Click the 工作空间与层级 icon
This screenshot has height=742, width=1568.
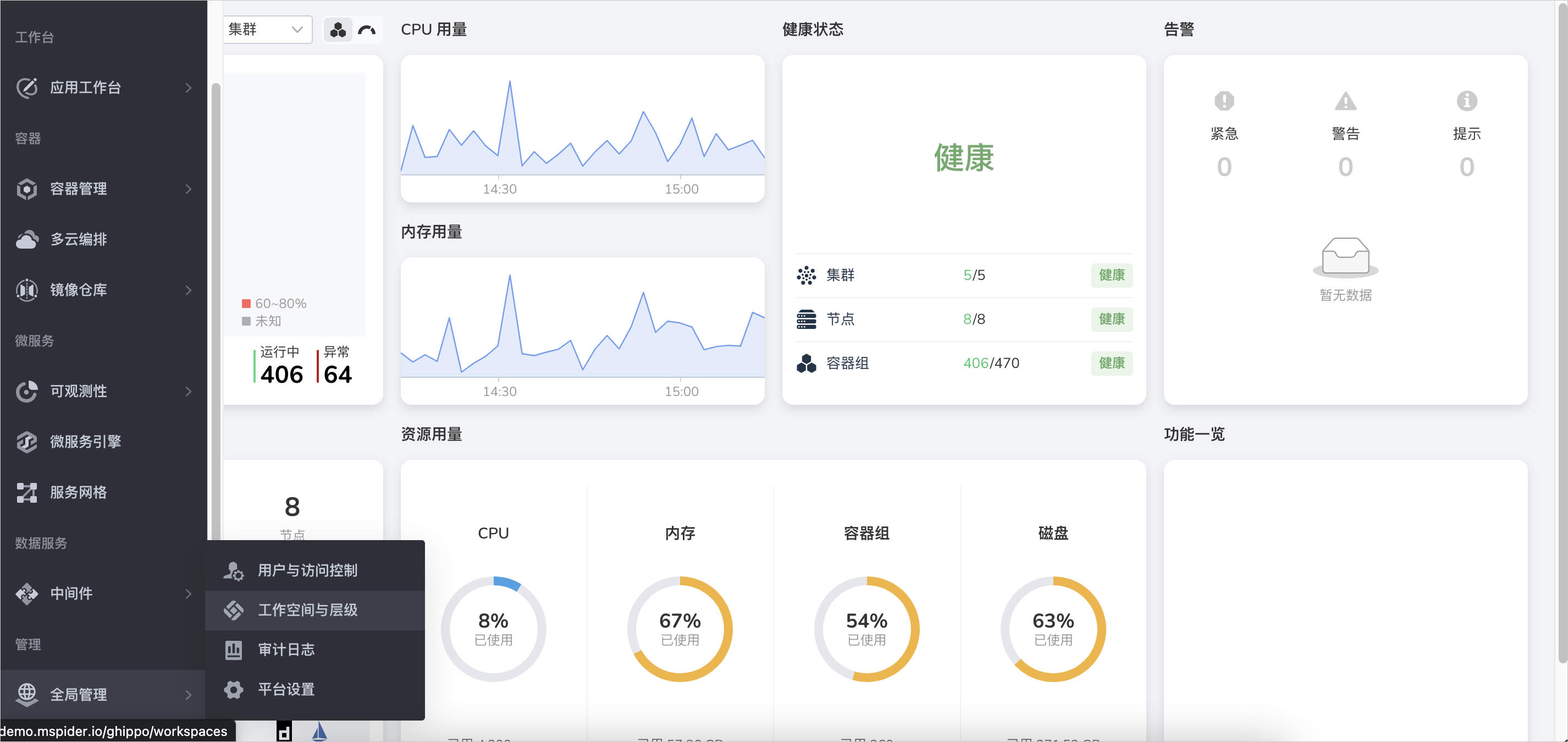point(233,610)
